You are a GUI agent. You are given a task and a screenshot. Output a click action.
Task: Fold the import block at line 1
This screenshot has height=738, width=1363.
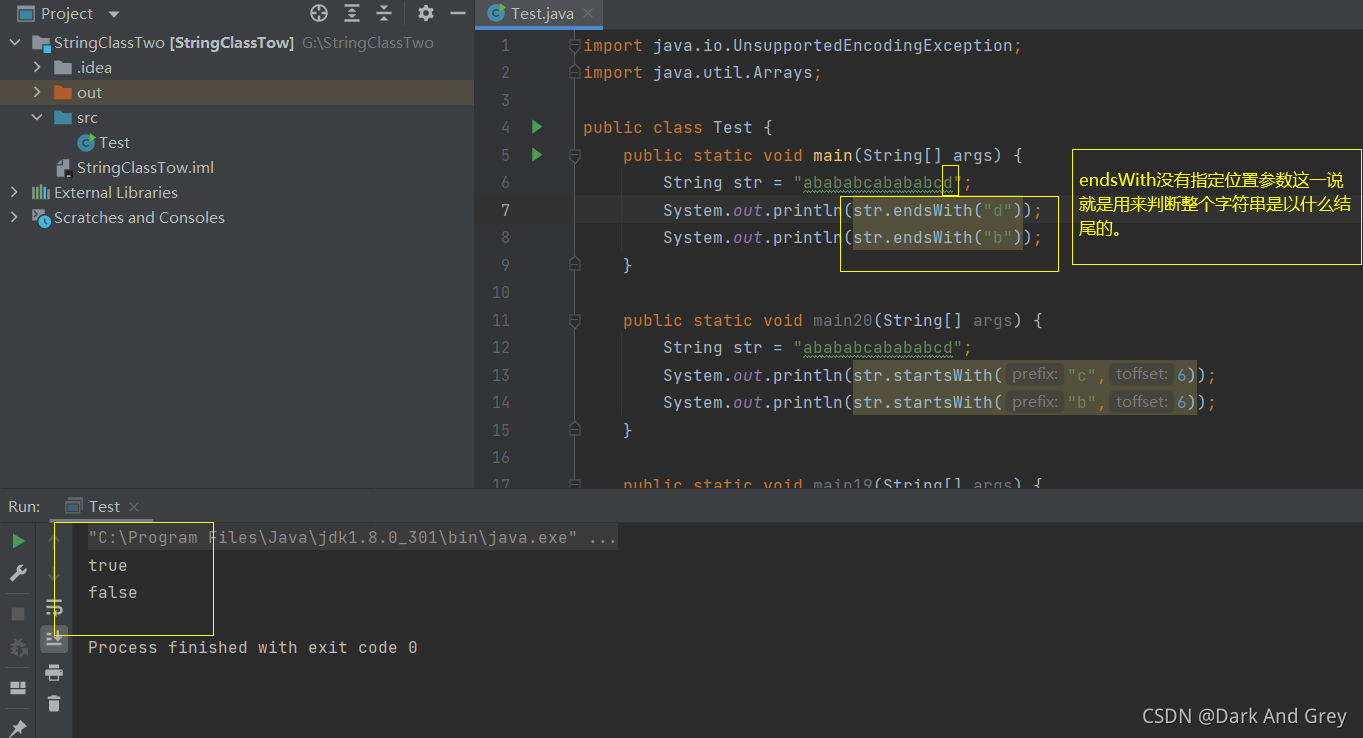pyautogui.click(x=574, y=46)
